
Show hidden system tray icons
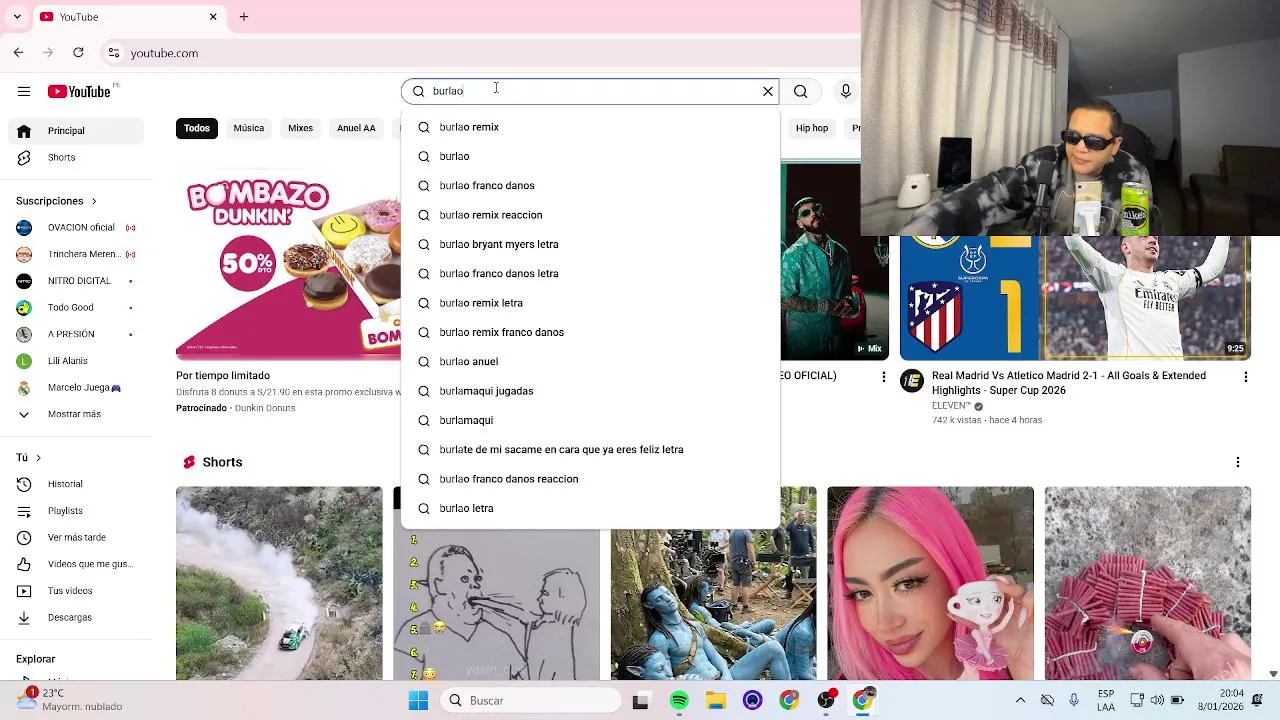tap(1020, 701)
